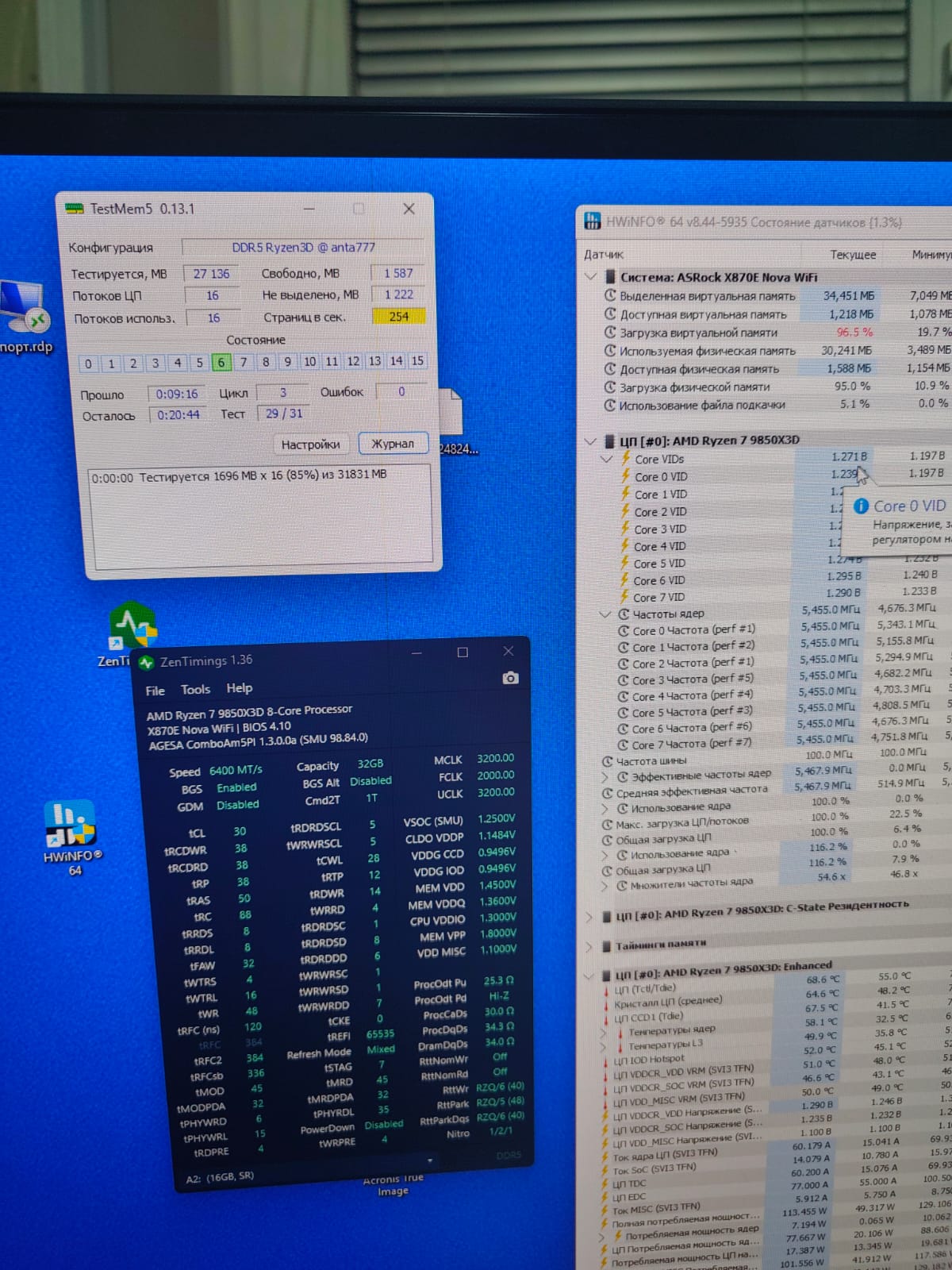952x1270 pixels.
Task: Click TestMem5 title bar memory chip icon
Action: (75, 209)
